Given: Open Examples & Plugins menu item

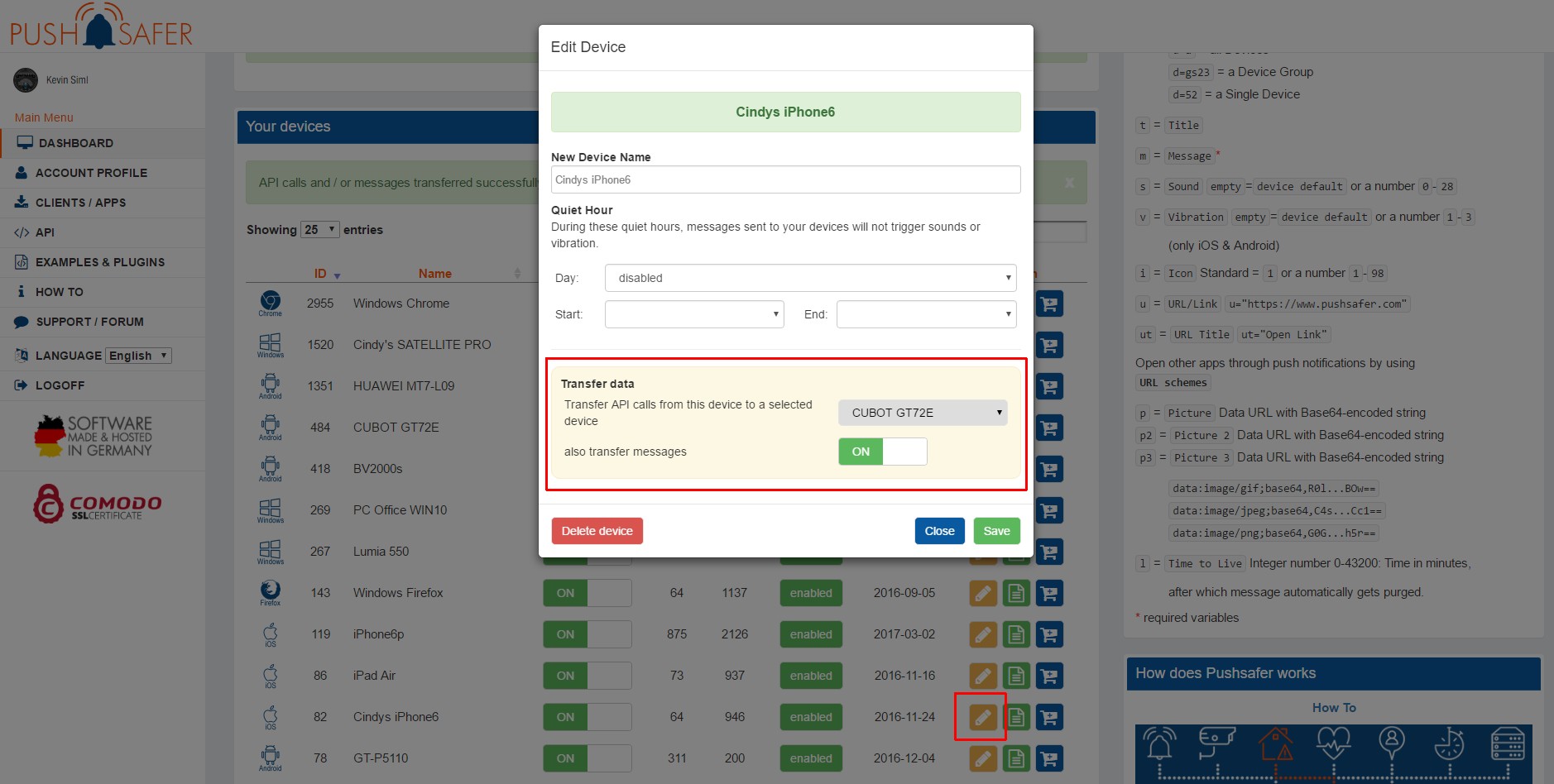Looking at the screenshot, I should coord(103,262).
